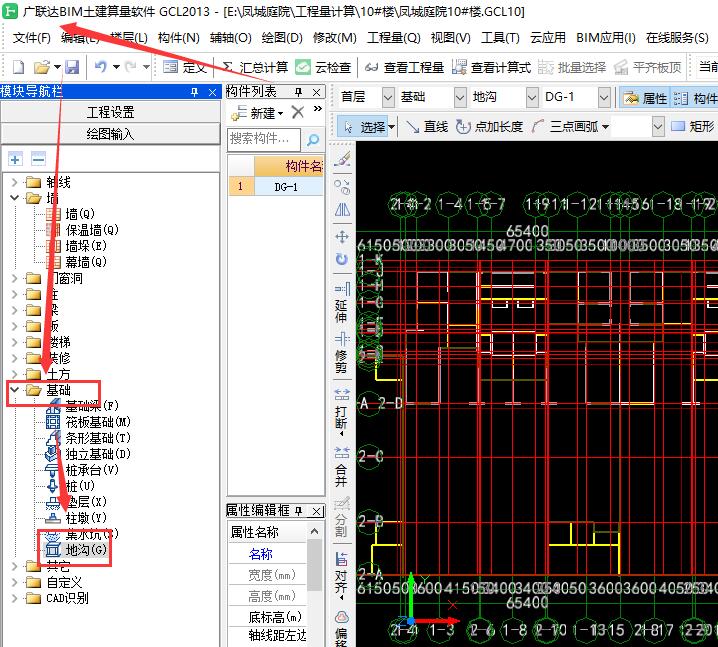Click the 合并 merge tool
Image resolution: width=718 pixels, height=647 pixels.
click(342, 467)
